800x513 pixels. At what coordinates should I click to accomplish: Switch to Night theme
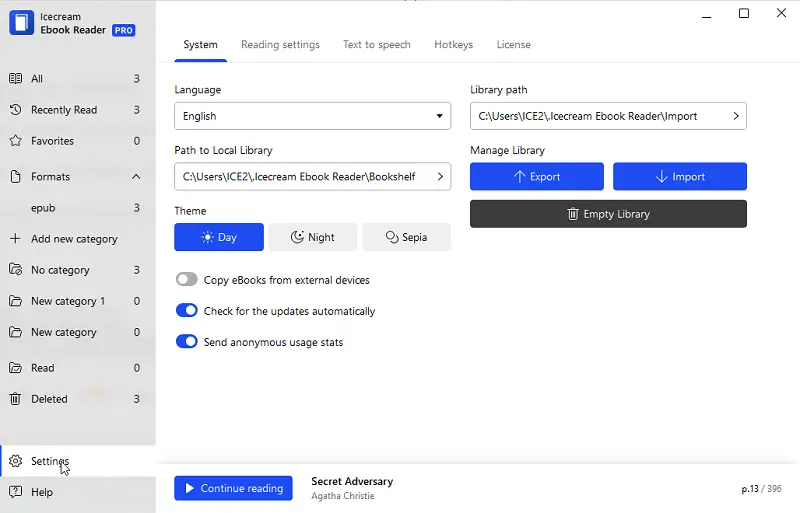pyautogui.click(x=312, y=237)
